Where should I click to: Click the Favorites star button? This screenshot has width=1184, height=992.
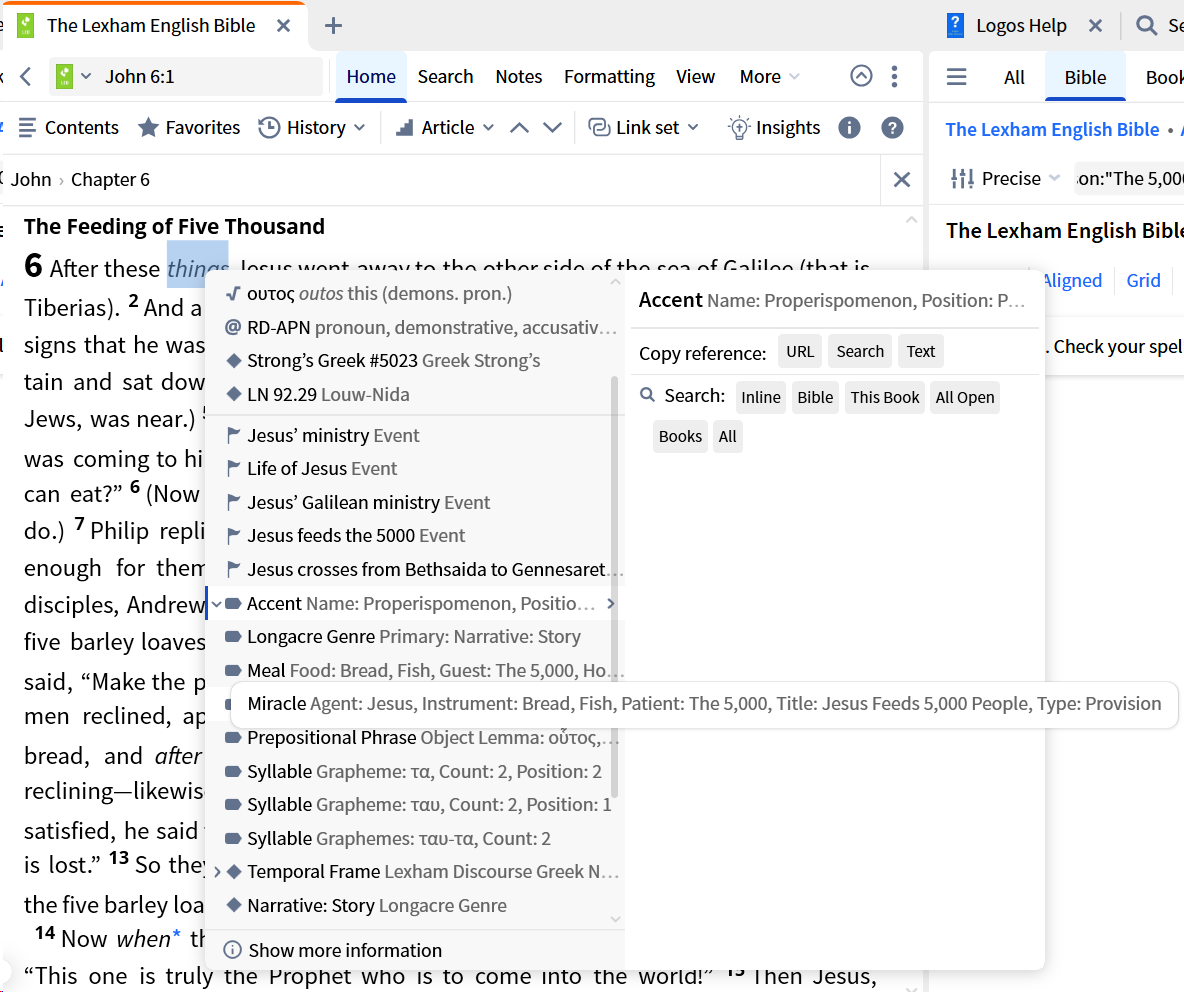(x=189, y=128)
